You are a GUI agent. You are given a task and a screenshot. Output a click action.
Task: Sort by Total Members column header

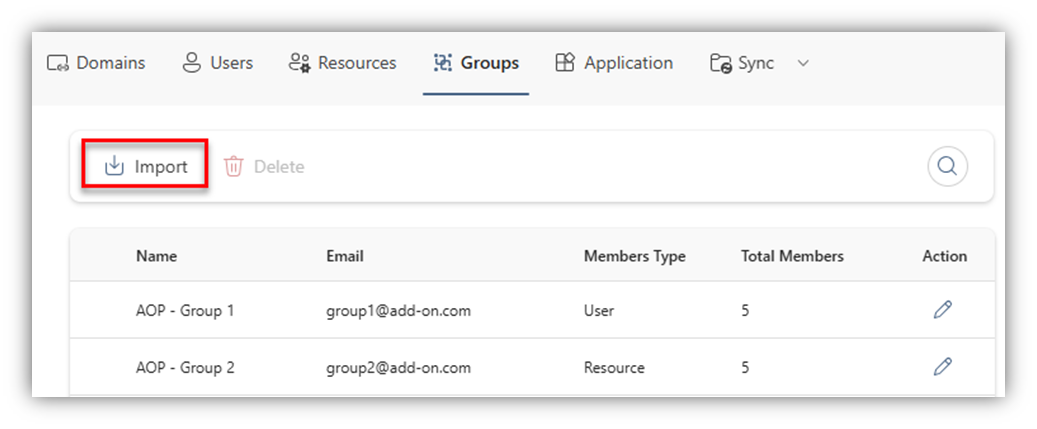point(792,256)
